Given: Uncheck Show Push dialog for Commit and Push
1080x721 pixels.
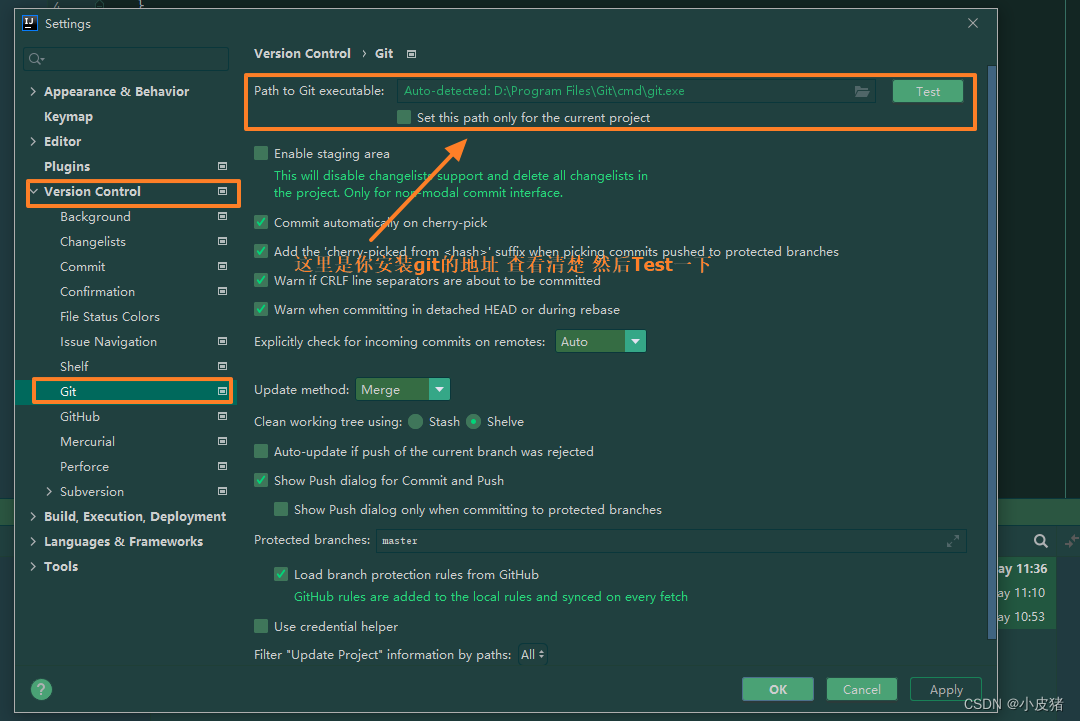Looking at the screenshot, I should [261, 480].
